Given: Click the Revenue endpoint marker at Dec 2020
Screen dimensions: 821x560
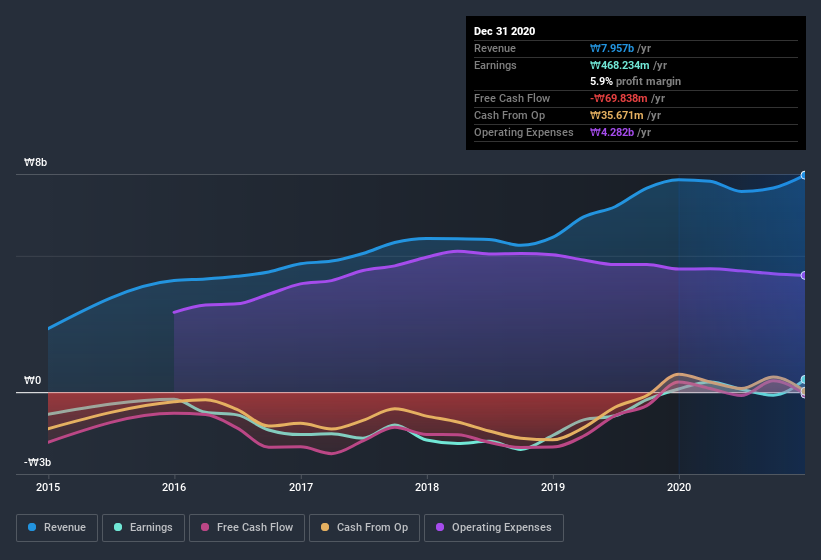Looking at the screenshot, I should [804, 175].
